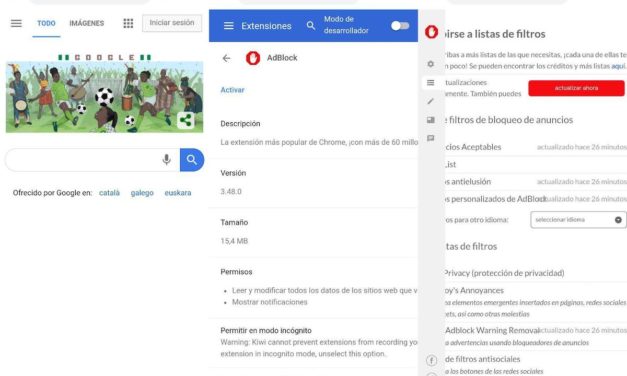Switch Google language to català
This screenshot has width=627, height=376.
tap(109, 193)
